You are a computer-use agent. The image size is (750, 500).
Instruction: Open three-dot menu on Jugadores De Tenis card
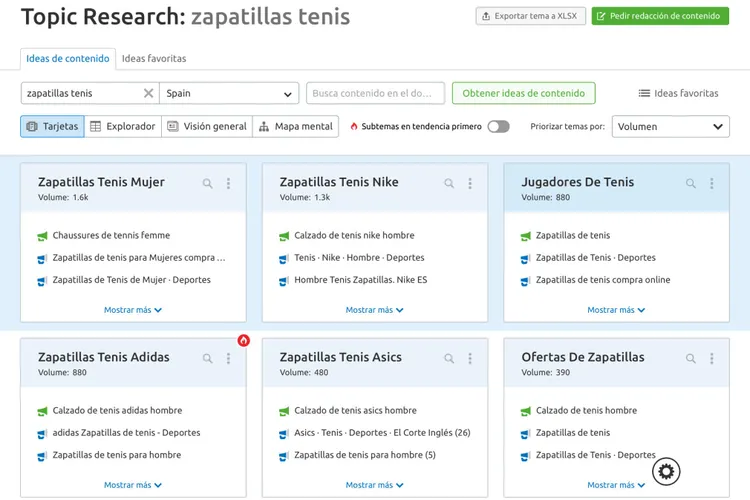pos(712,183)
